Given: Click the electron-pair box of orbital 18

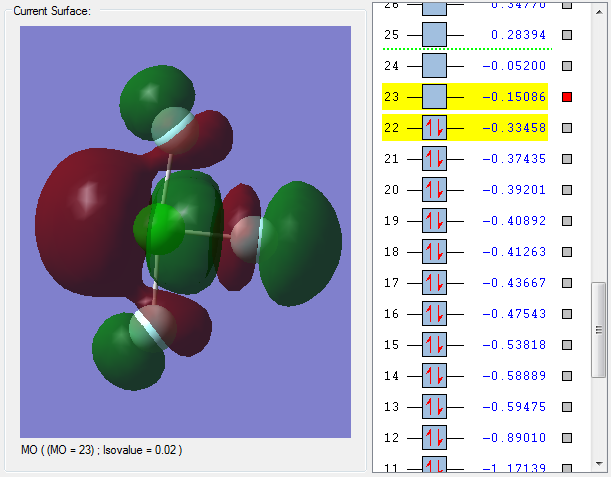Looking at the screenshot, I should [434, 252].
